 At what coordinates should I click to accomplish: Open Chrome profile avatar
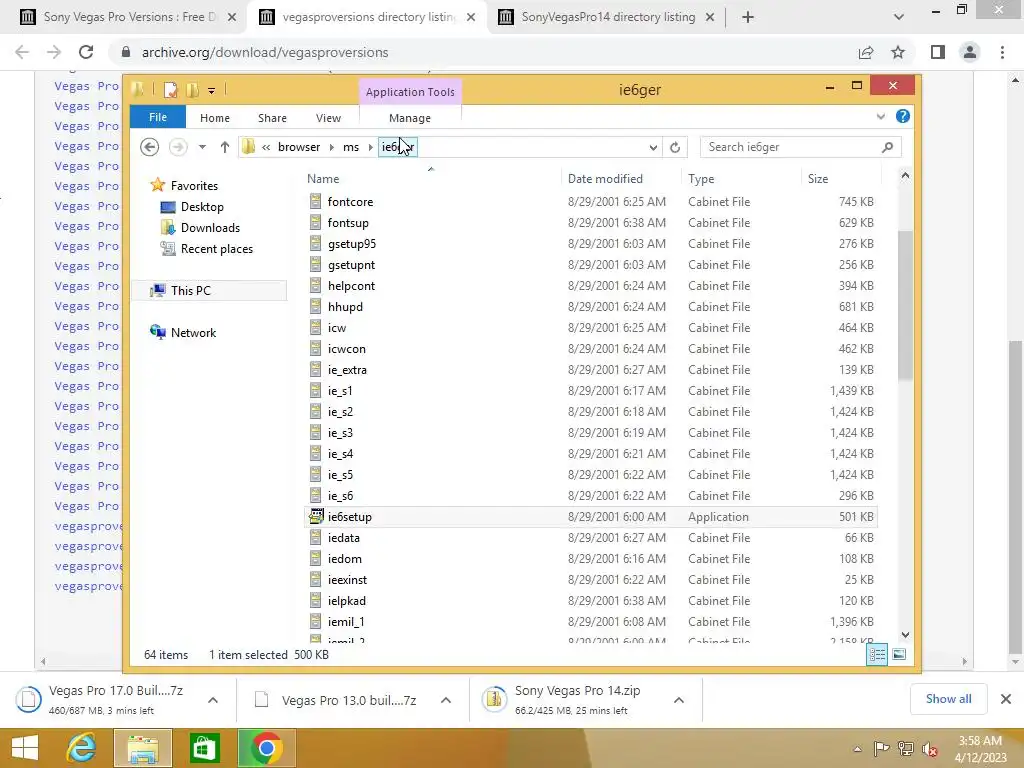970,52
